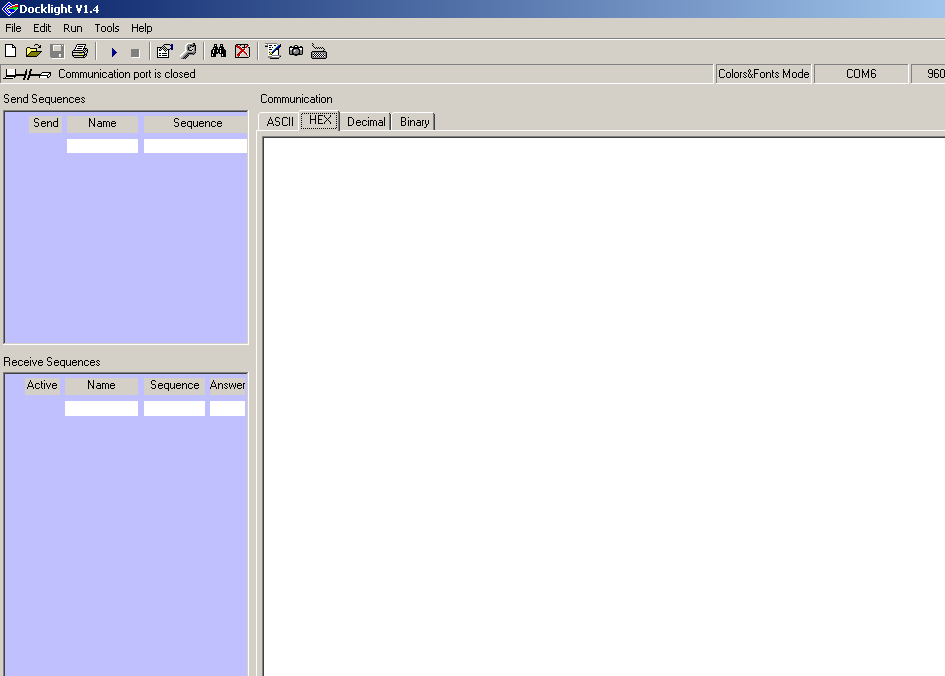The width and height of the screenshot is (945, 676).
Task: Click the Notepad toolbar icon
Action: pos(273,51)
